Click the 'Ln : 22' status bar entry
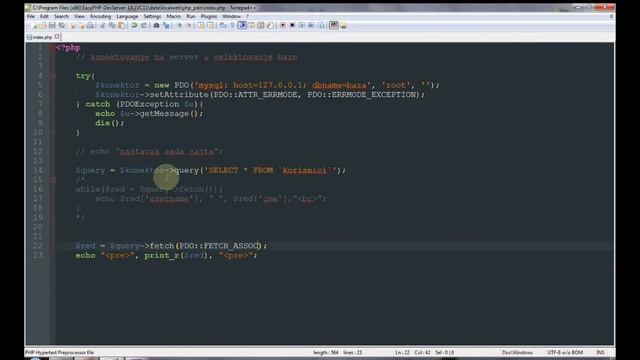640x360 pixels. pyautogui.click(x=402, y=352)
